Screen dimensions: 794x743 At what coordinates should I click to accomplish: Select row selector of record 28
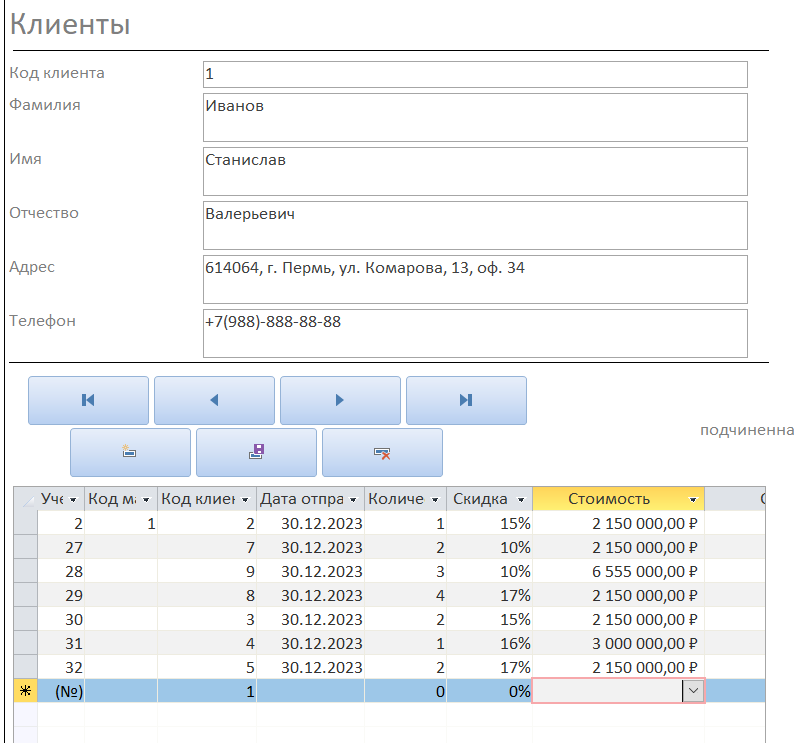tap(25, 571)
